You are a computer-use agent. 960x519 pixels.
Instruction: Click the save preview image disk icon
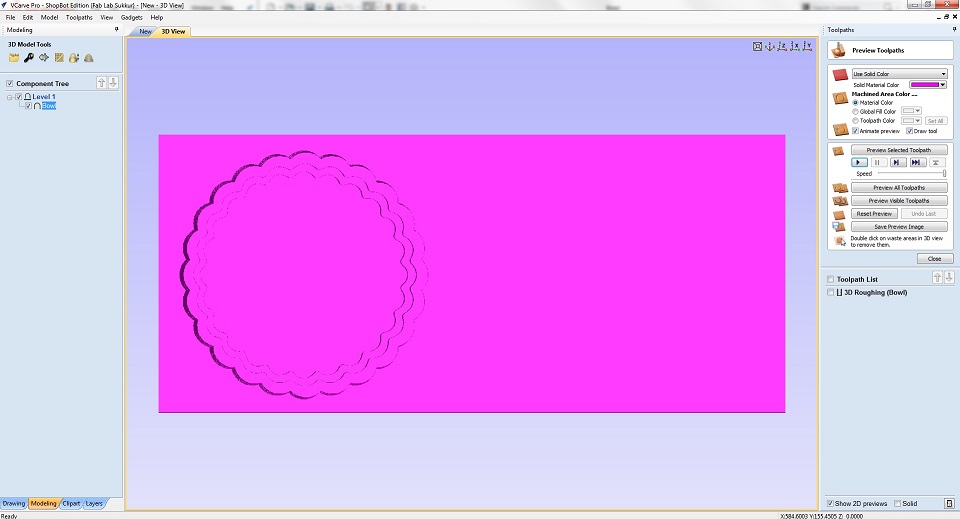coord(839,226)
